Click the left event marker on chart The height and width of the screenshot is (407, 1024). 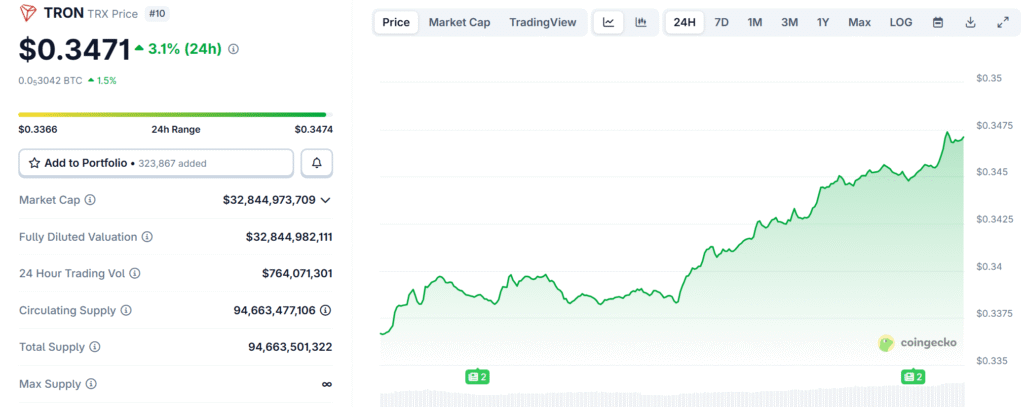pos(476,377)
